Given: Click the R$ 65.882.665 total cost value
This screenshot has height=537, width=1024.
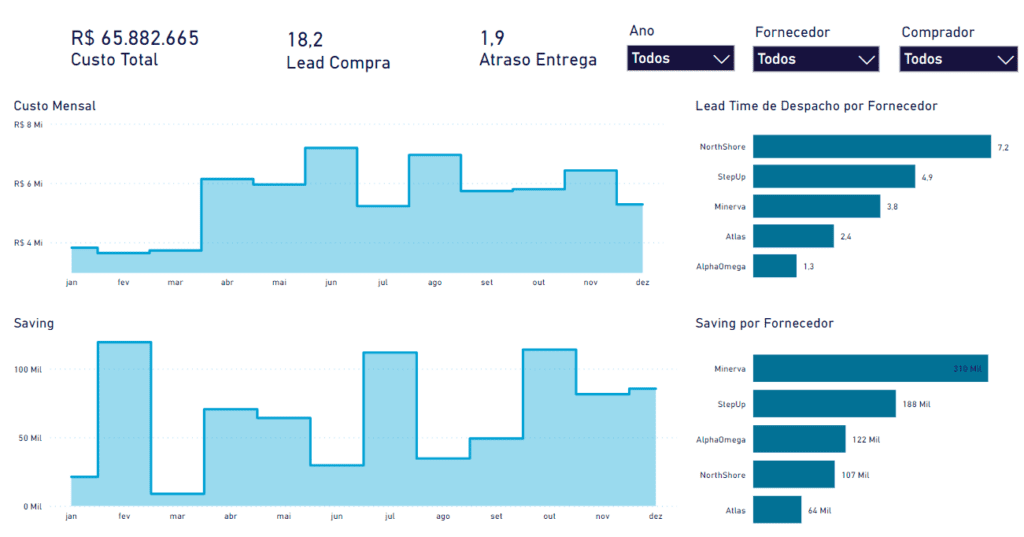Looking at the screenshot, I should (x=135, y=39).
